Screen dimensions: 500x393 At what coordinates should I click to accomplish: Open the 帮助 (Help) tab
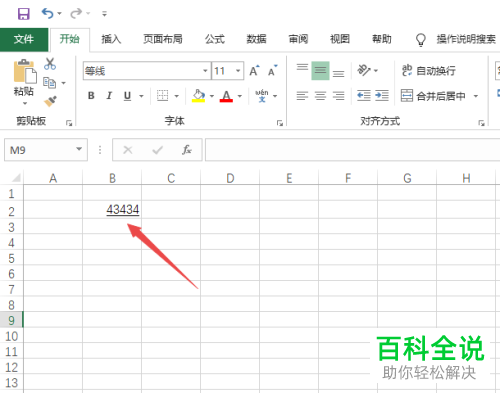point(382,39)
